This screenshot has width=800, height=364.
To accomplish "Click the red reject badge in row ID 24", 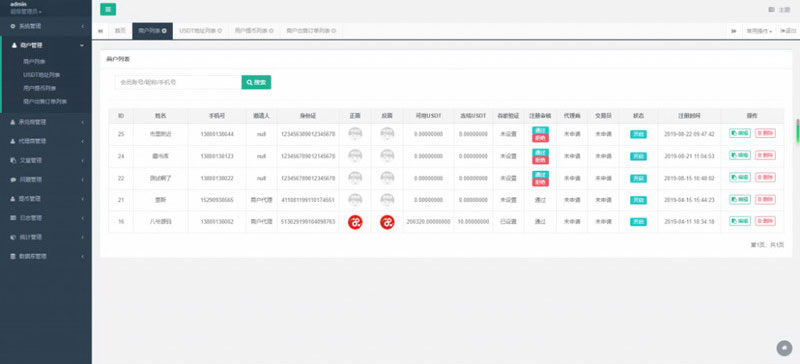I will (540, 160).
